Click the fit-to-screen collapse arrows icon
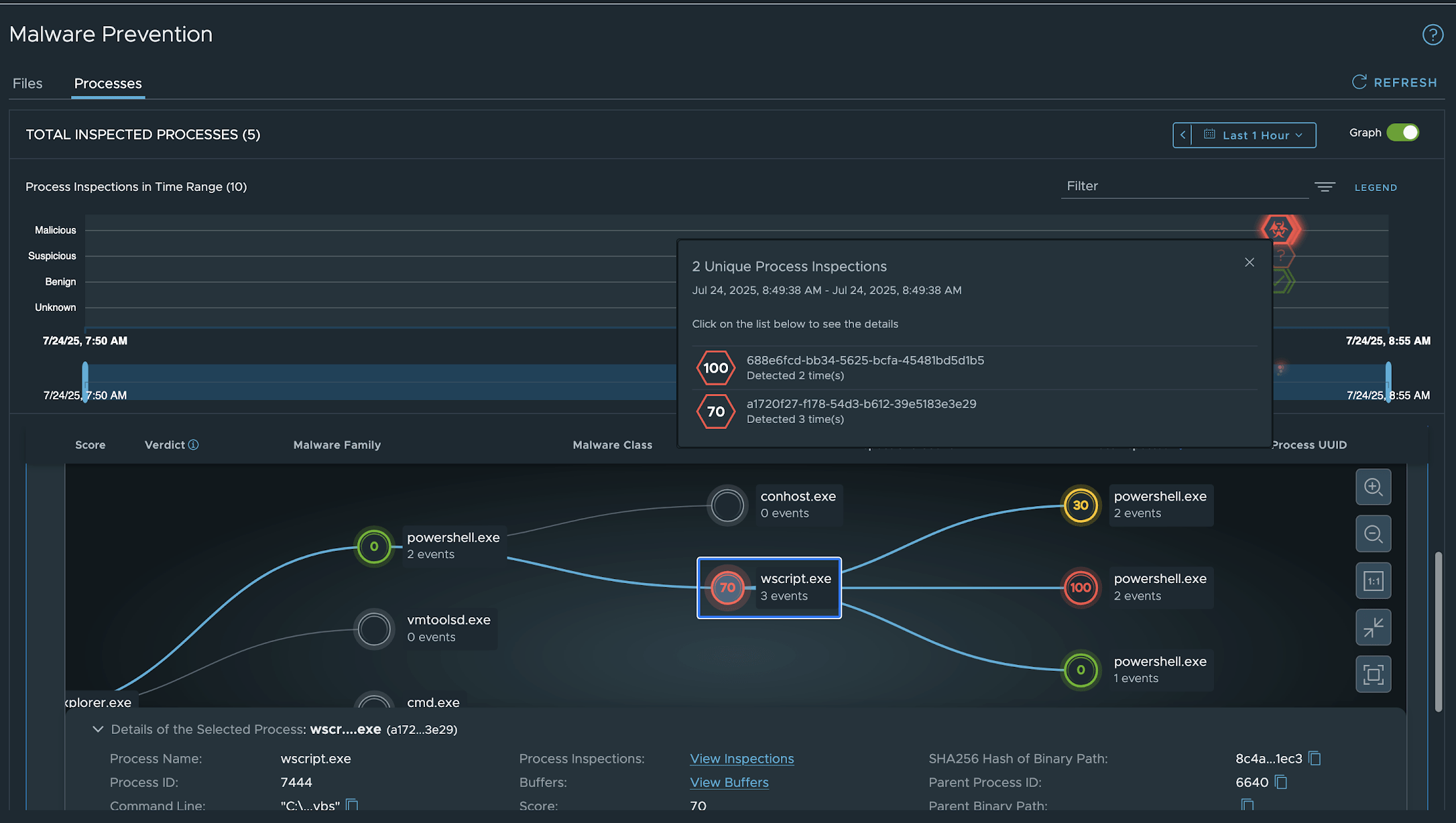This screenshot has width=1456, height=823. (1374, 627)
